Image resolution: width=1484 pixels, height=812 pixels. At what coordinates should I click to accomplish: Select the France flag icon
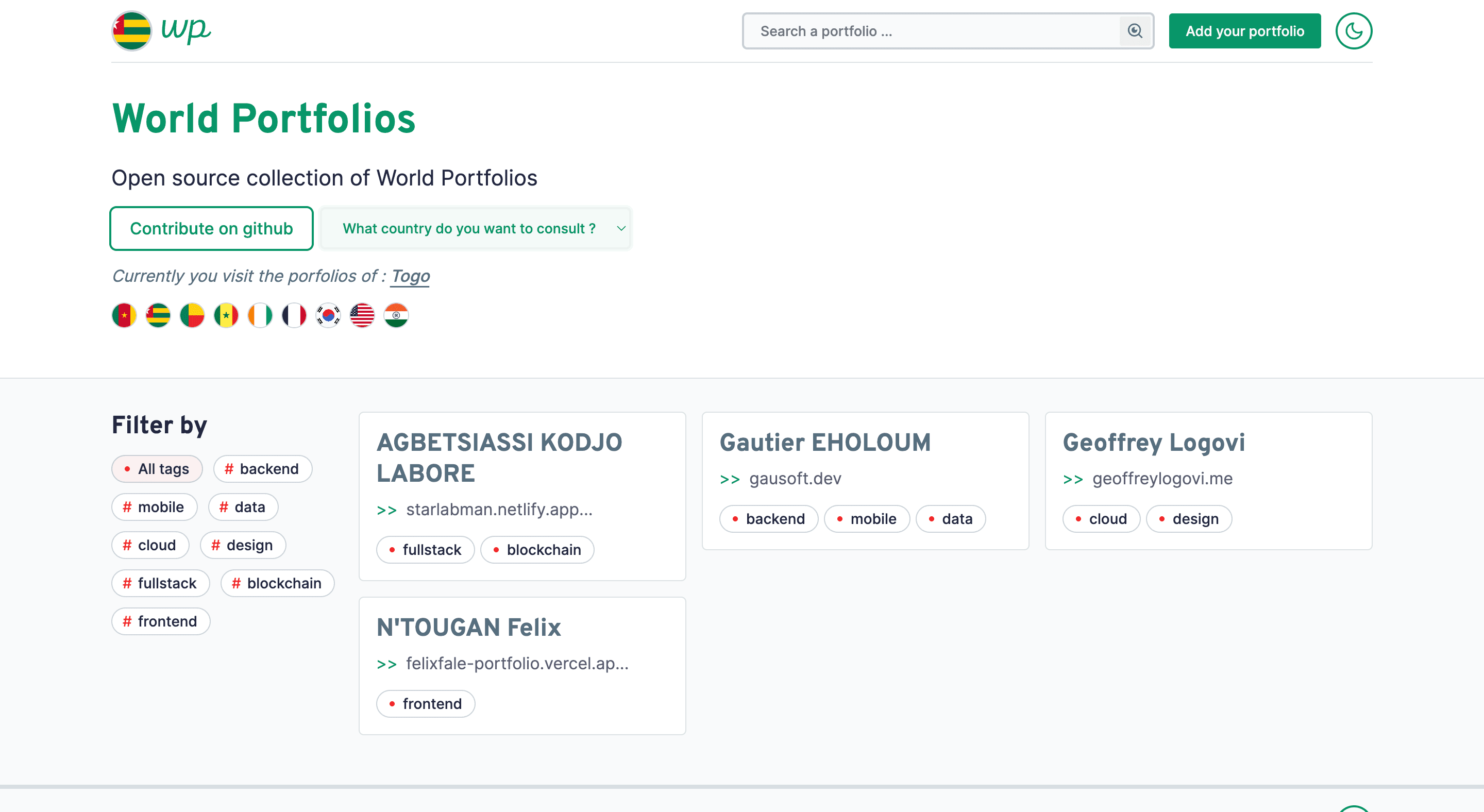pos(294,315)
